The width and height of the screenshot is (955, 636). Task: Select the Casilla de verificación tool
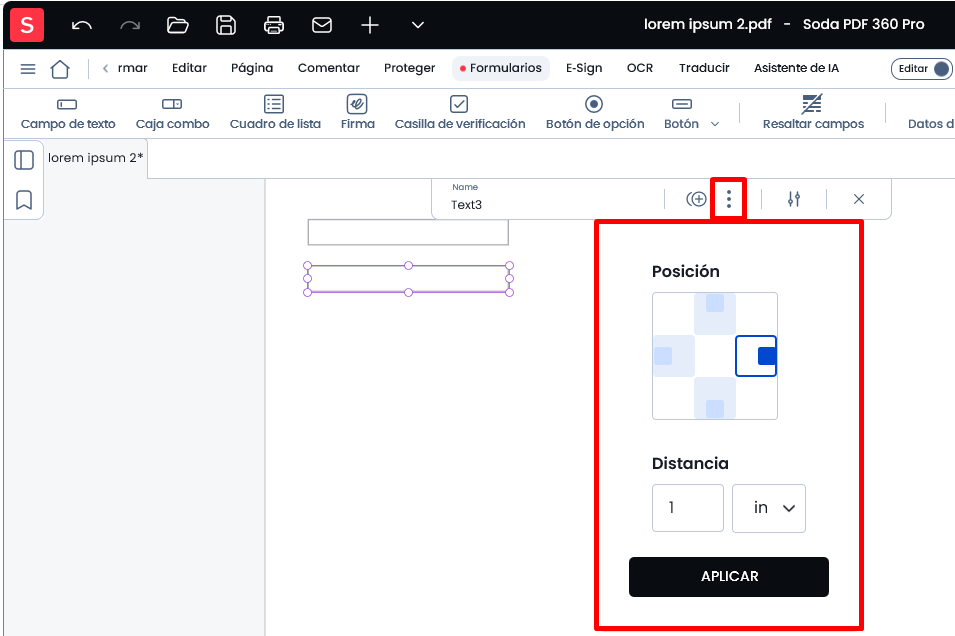coord(460,113)
